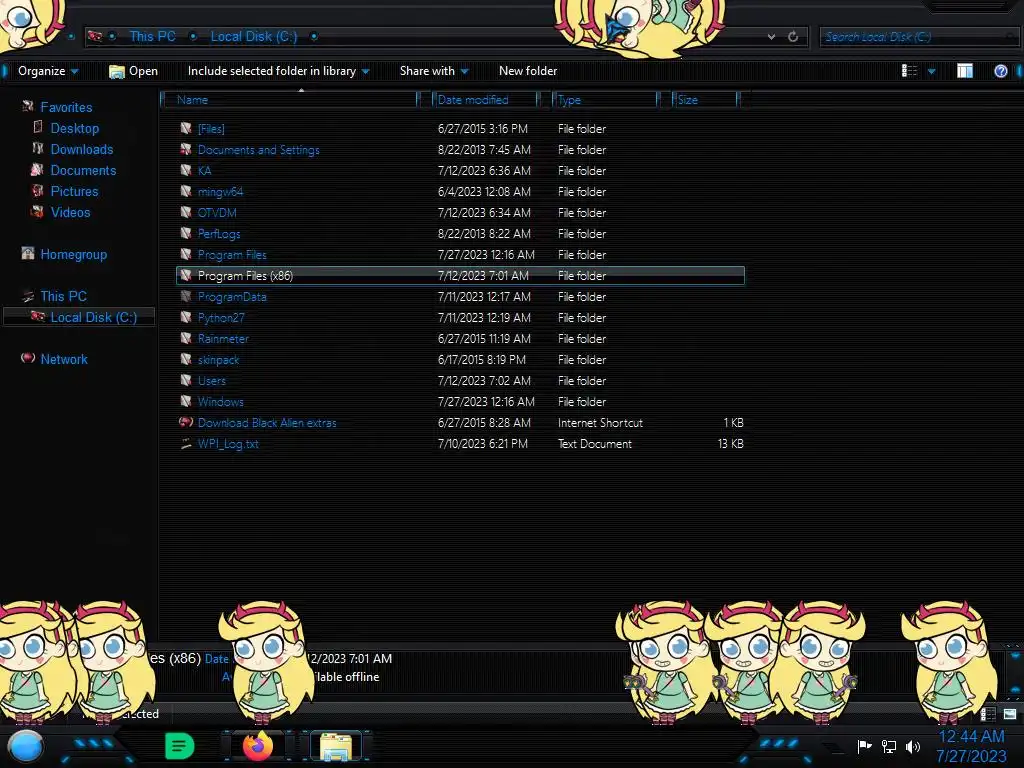
Task: Click the Program Files (x86) folder icon
Action: [x=186, y=275]
